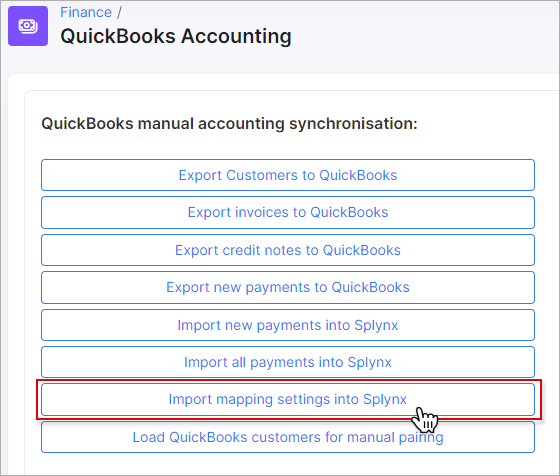560x476 pixels.
Task: Import all payments into Splynx
Action: (x=288, y=362)
